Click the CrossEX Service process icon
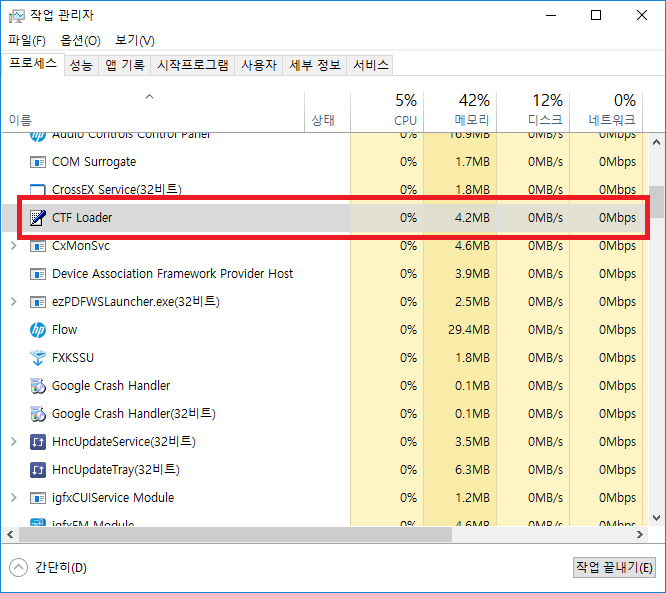The height and width of the screenshot is (593, 666). coord(38,190)
